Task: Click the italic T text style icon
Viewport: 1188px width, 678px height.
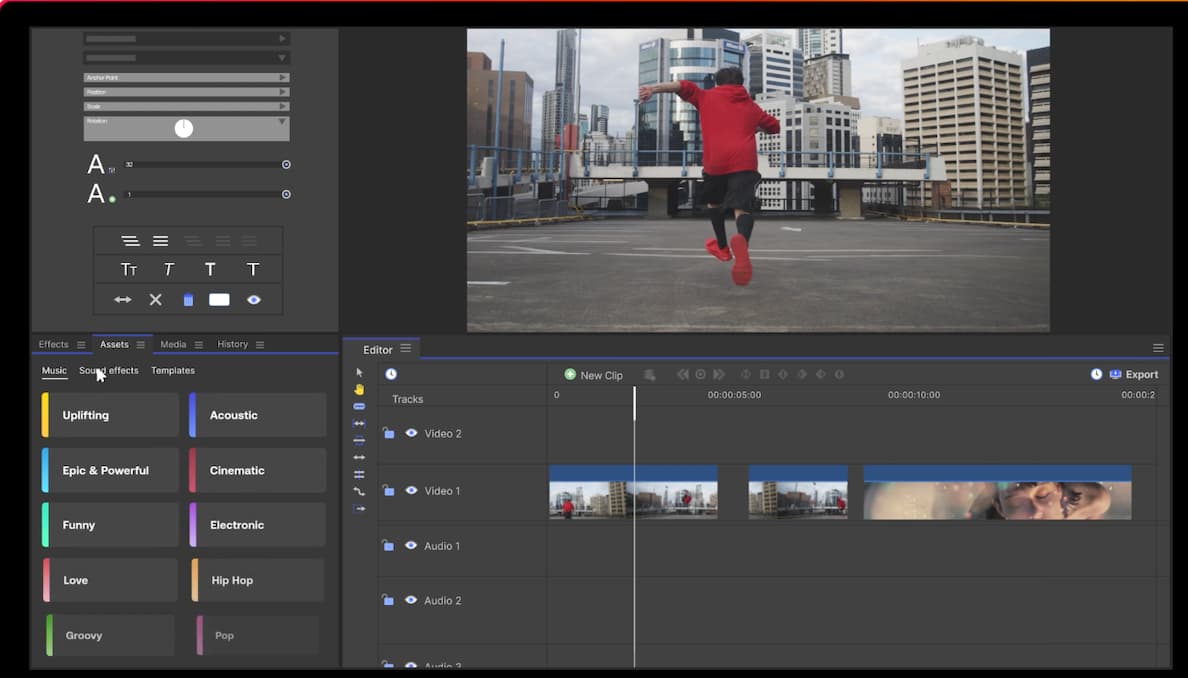Action: click(169, 269)
